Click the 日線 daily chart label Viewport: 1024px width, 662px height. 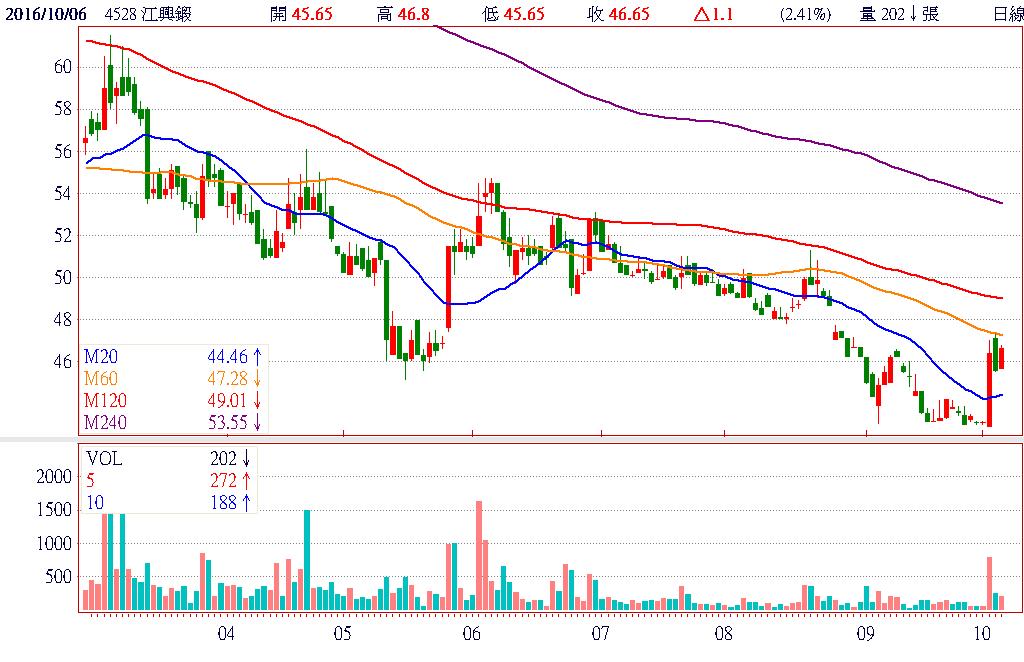1007,14
